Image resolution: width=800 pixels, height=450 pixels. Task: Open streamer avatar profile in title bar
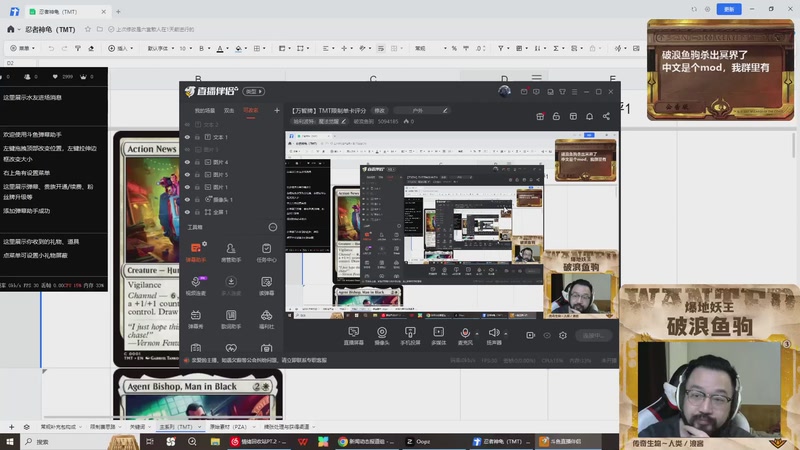[x=504, y=91]
